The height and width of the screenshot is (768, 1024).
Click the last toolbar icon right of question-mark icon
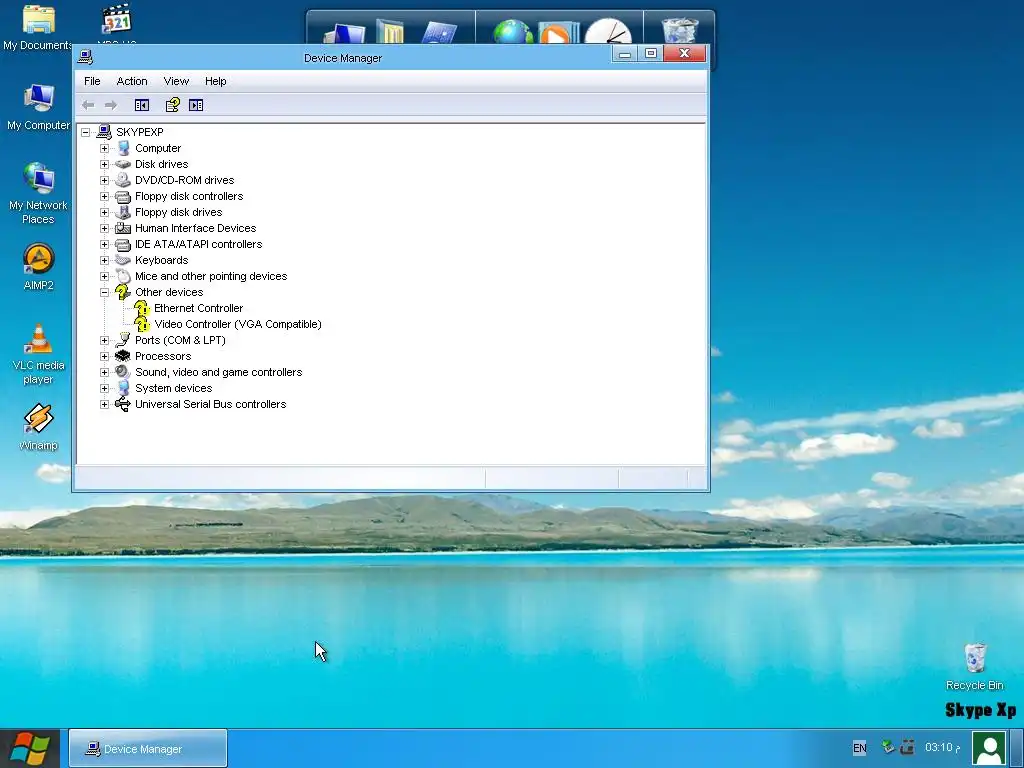coord(196,105)
